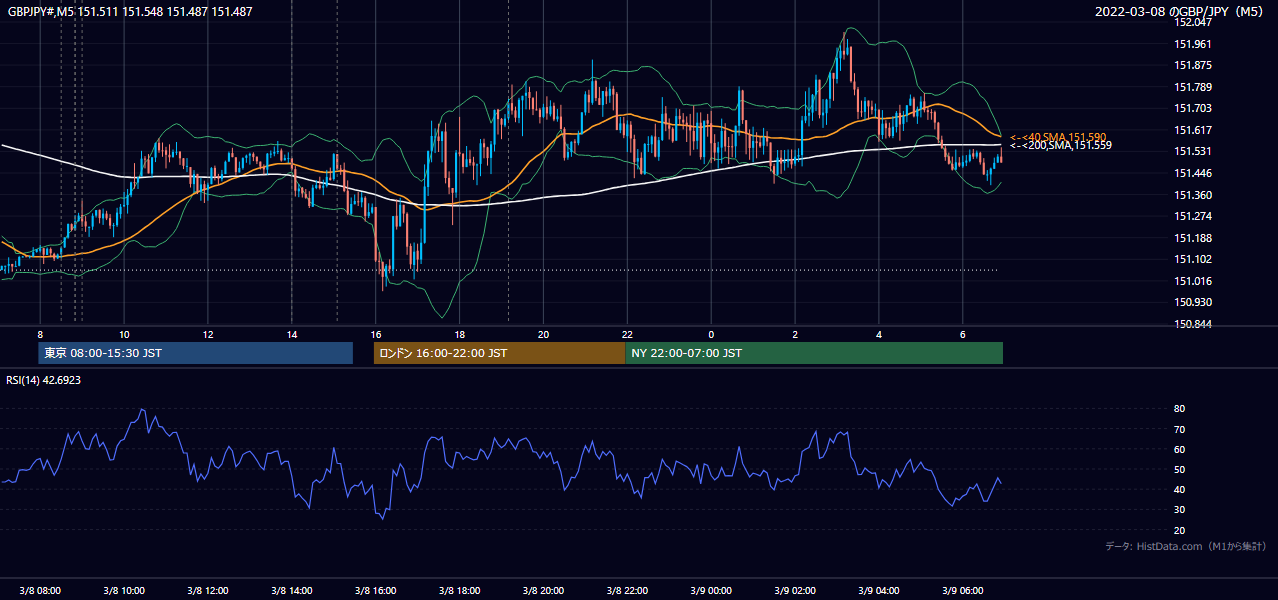Click the RSI scale value 50
1278x600 pixels.
[1179, 470]
